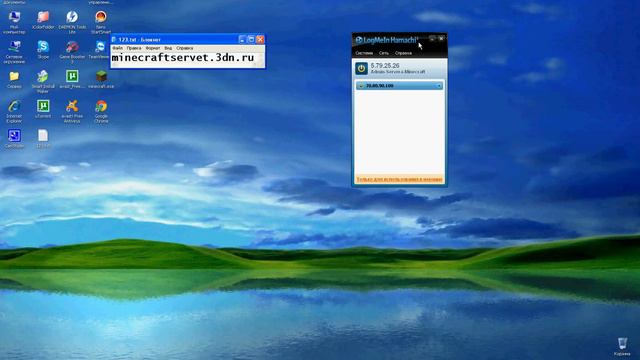Launch TeamViewer from the desktop

point(100,47)
